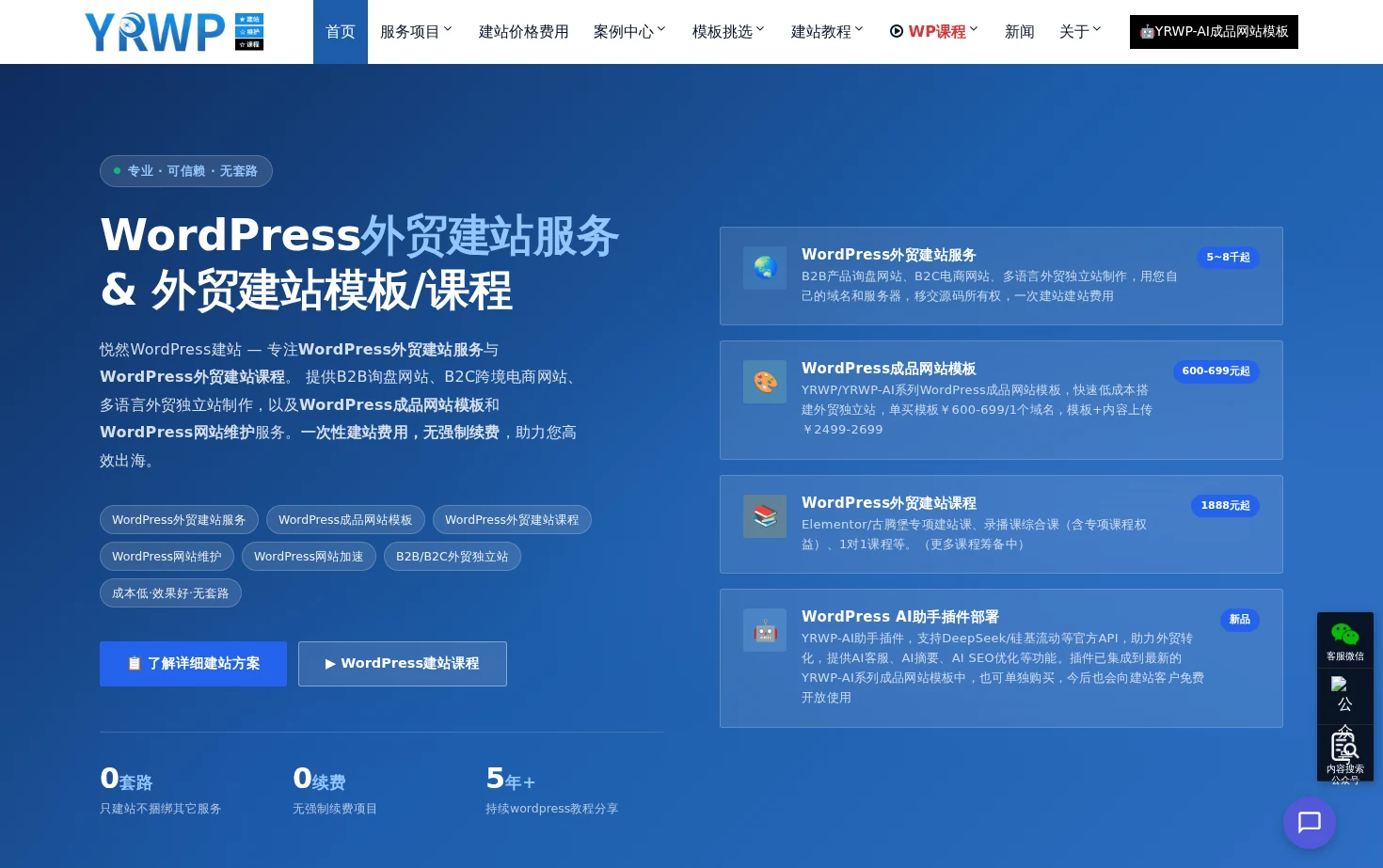Viewport: 1383px width, 868px height.
Task: Click the 新品 badge
Action: coord(1240,620)
